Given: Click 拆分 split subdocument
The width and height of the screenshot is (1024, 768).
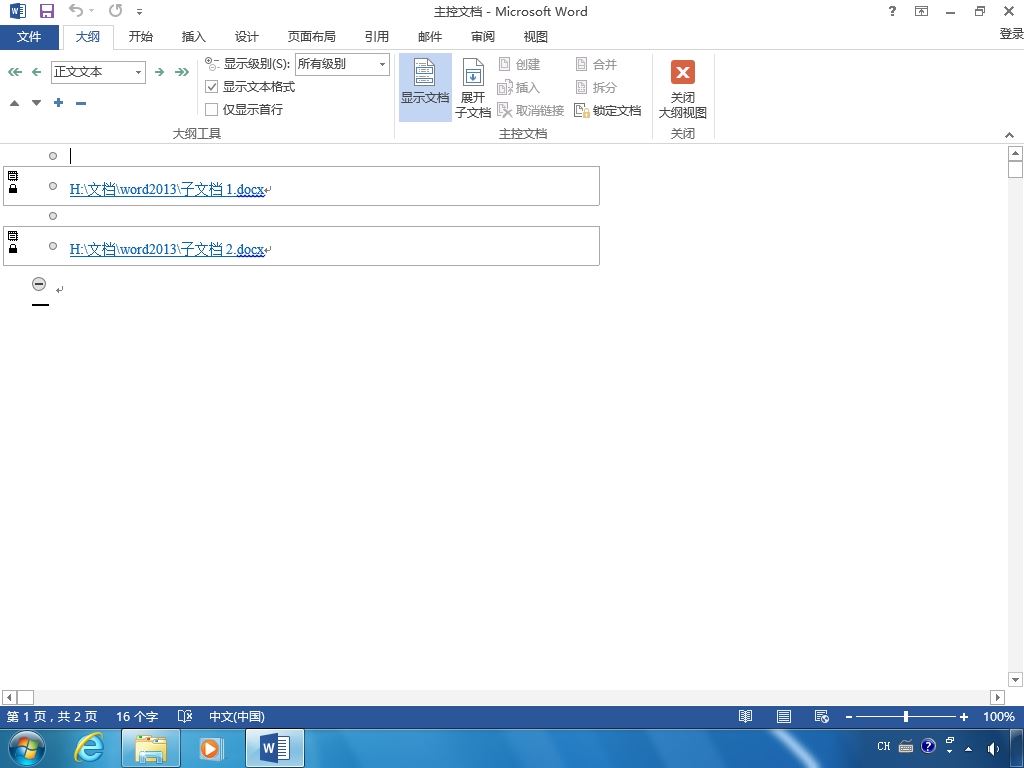Looking at the screenshot, I should pyautogui.click(x=596, y=87).
